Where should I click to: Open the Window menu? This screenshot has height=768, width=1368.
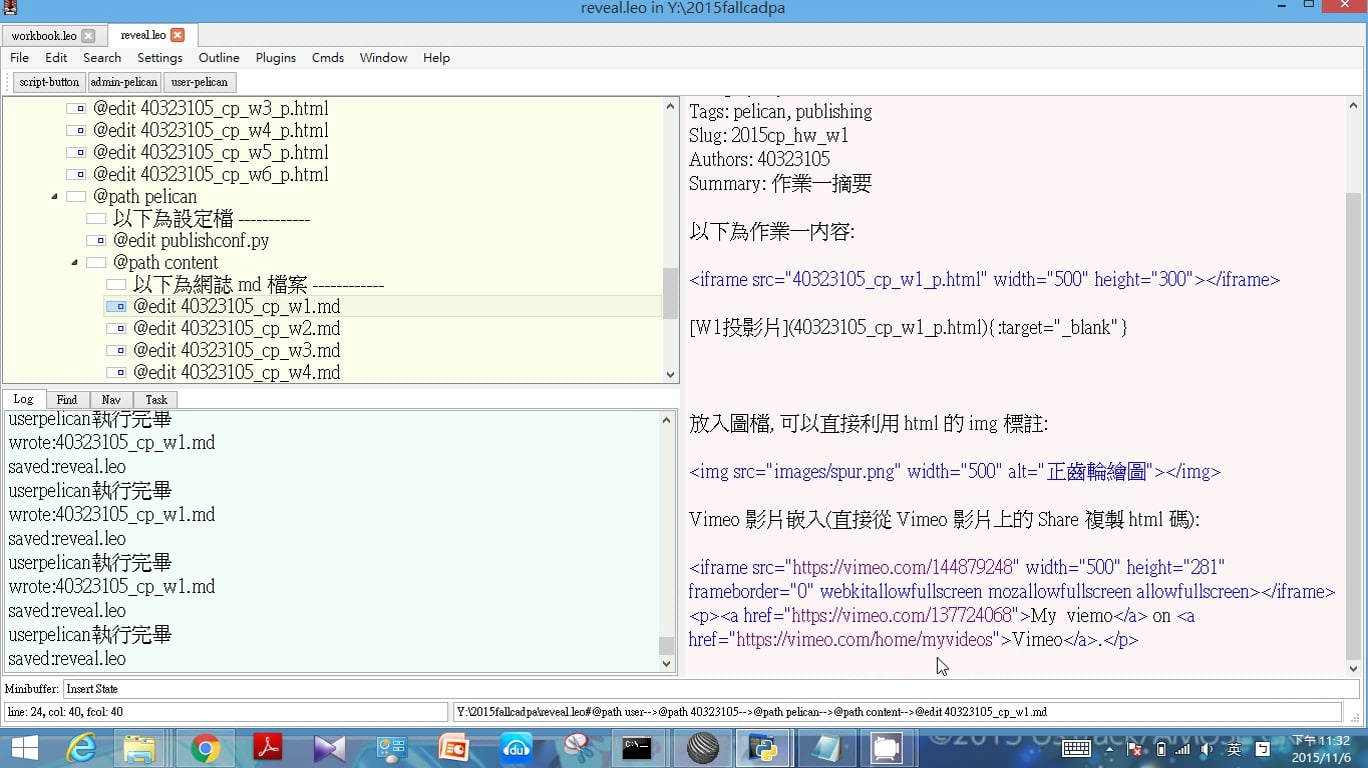point(383,58)
